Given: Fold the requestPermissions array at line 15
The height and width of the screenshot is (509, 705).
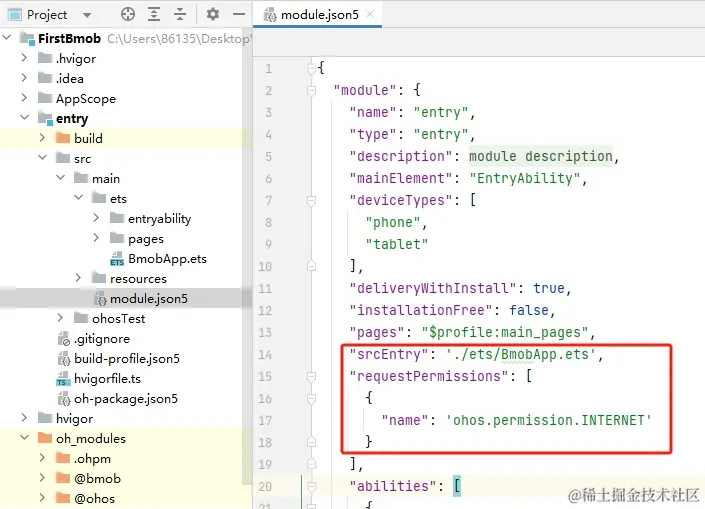Looking at the screenshot, I should pyautogui.click(x=311, y=376).
